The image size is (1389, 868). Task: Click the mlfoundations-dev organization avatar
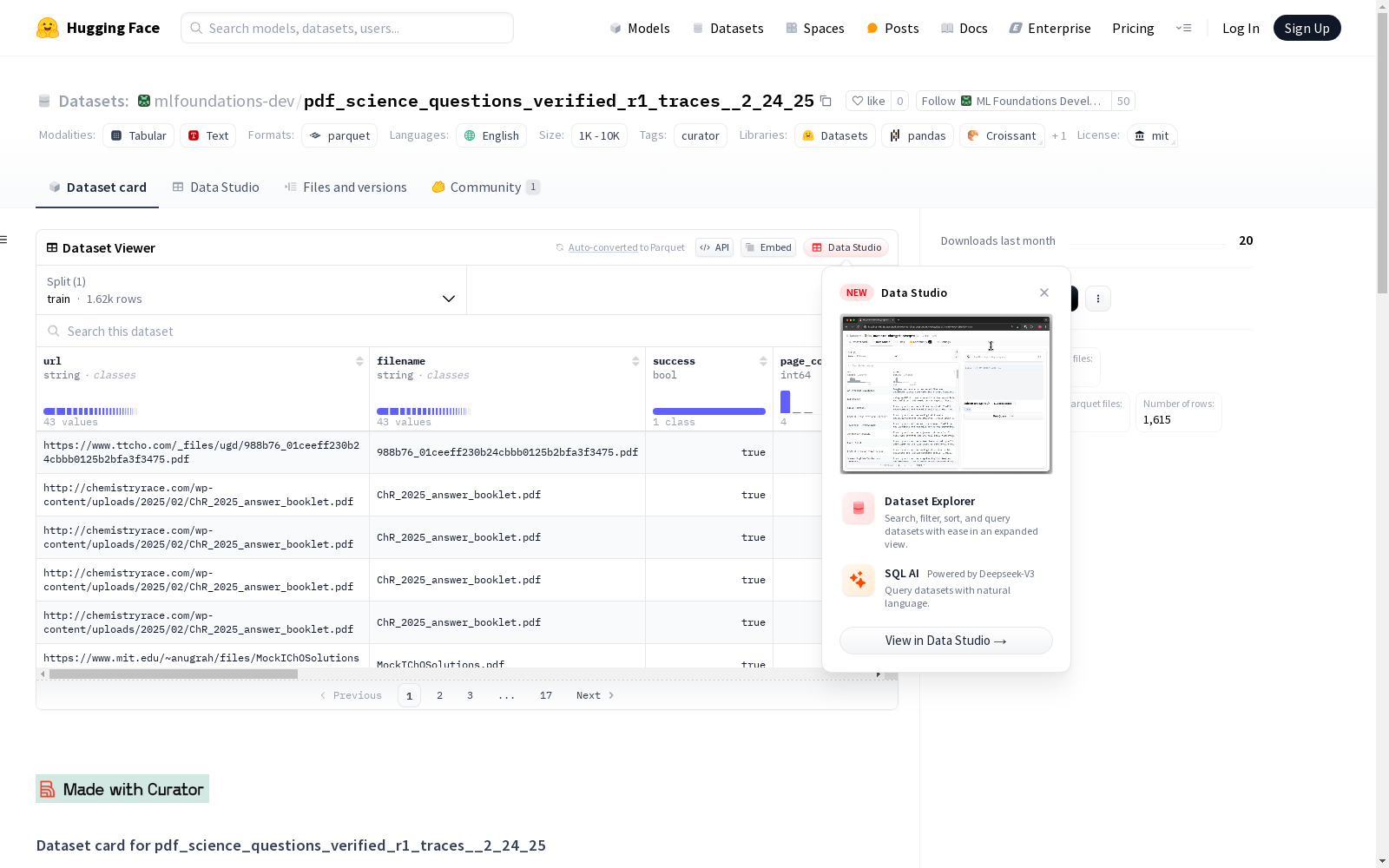coord(144,101)
